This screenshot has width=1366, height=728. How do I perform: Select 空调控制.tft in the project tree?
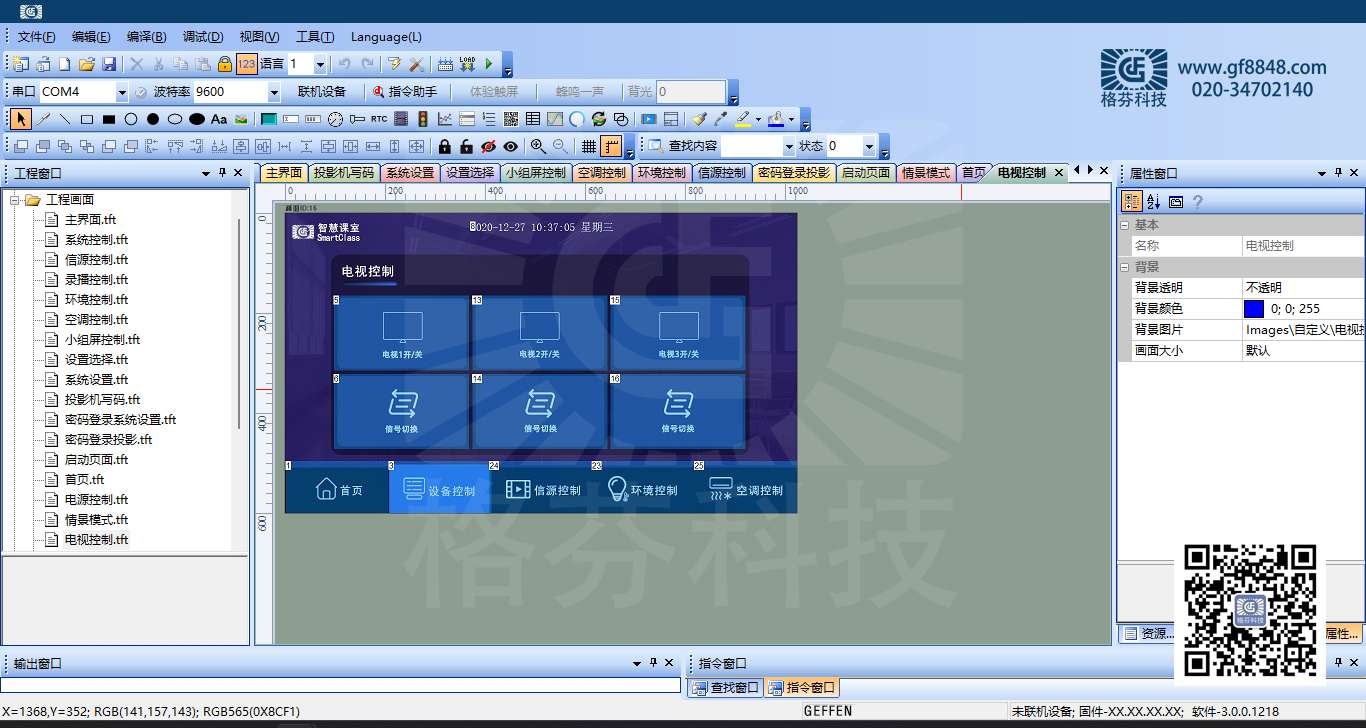click(x=96, y=320)
